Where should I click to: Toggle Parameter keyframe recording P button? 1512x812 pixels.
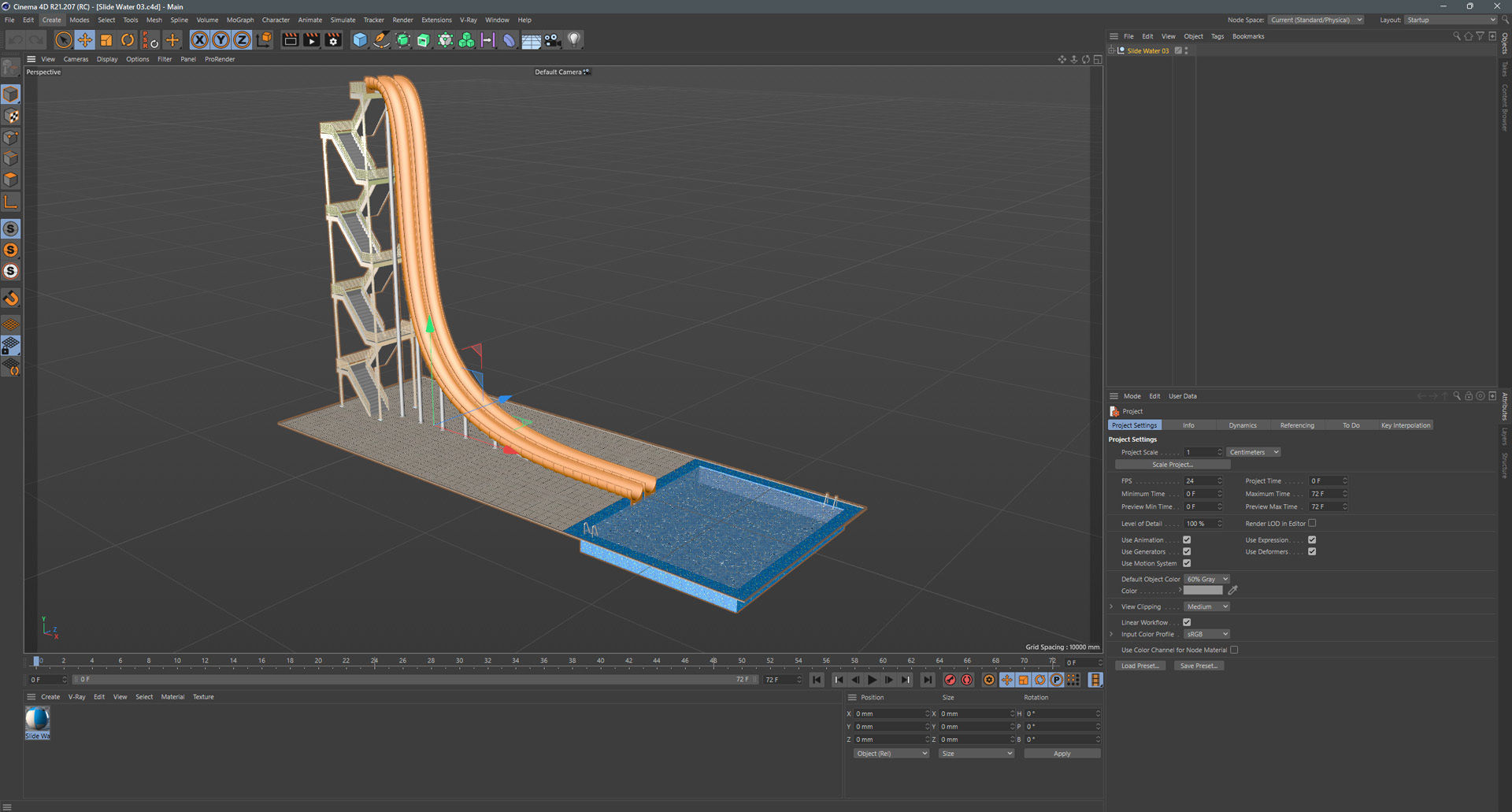(1057, 680)
